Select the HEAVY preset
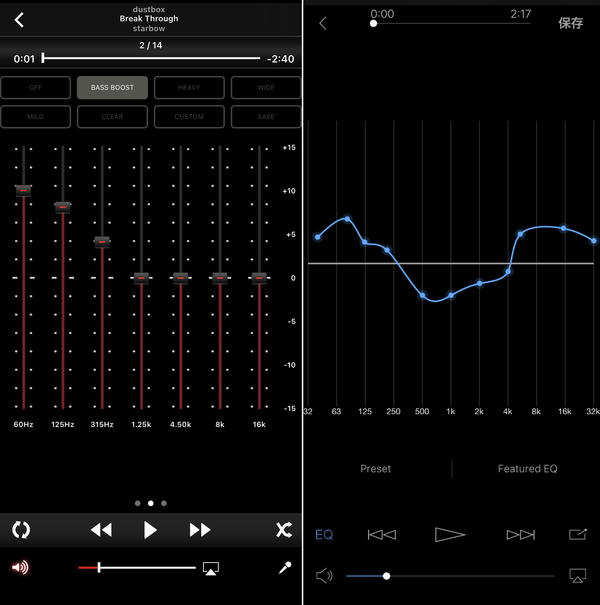The width and height of the screenshot is (600, 605). [x=189, y=88]
